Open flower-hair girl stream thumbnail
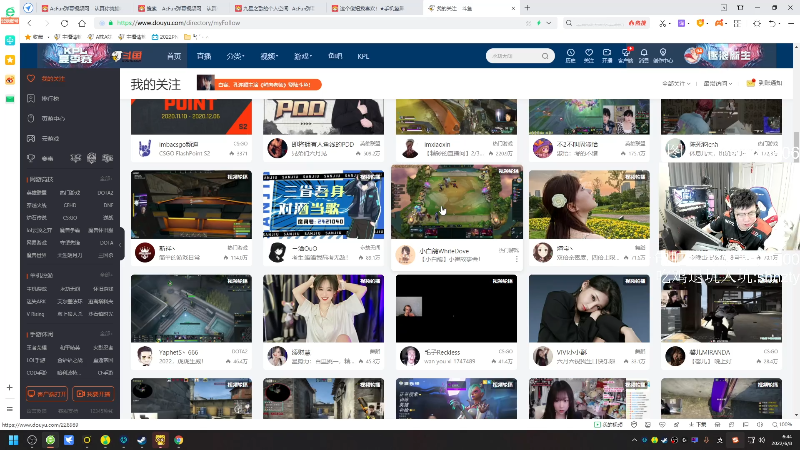The width and height of the screenshot is (800, 450). 589,205
